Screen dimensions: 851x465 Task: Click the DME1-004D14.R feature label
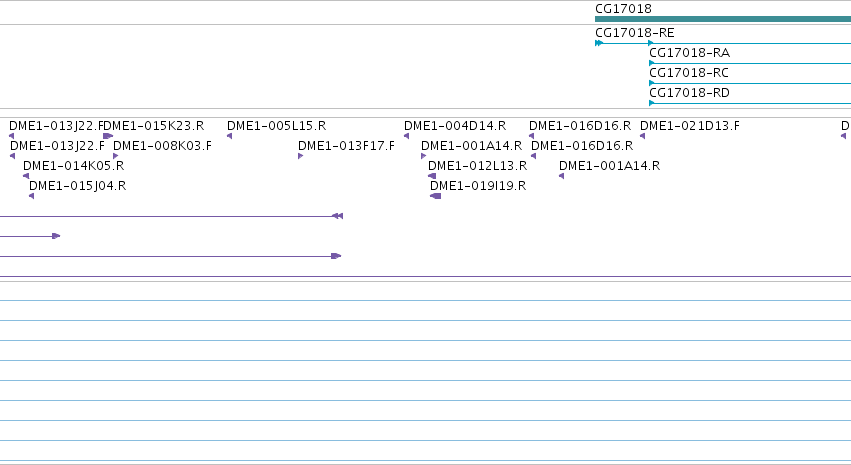click(x=455, y=126)
